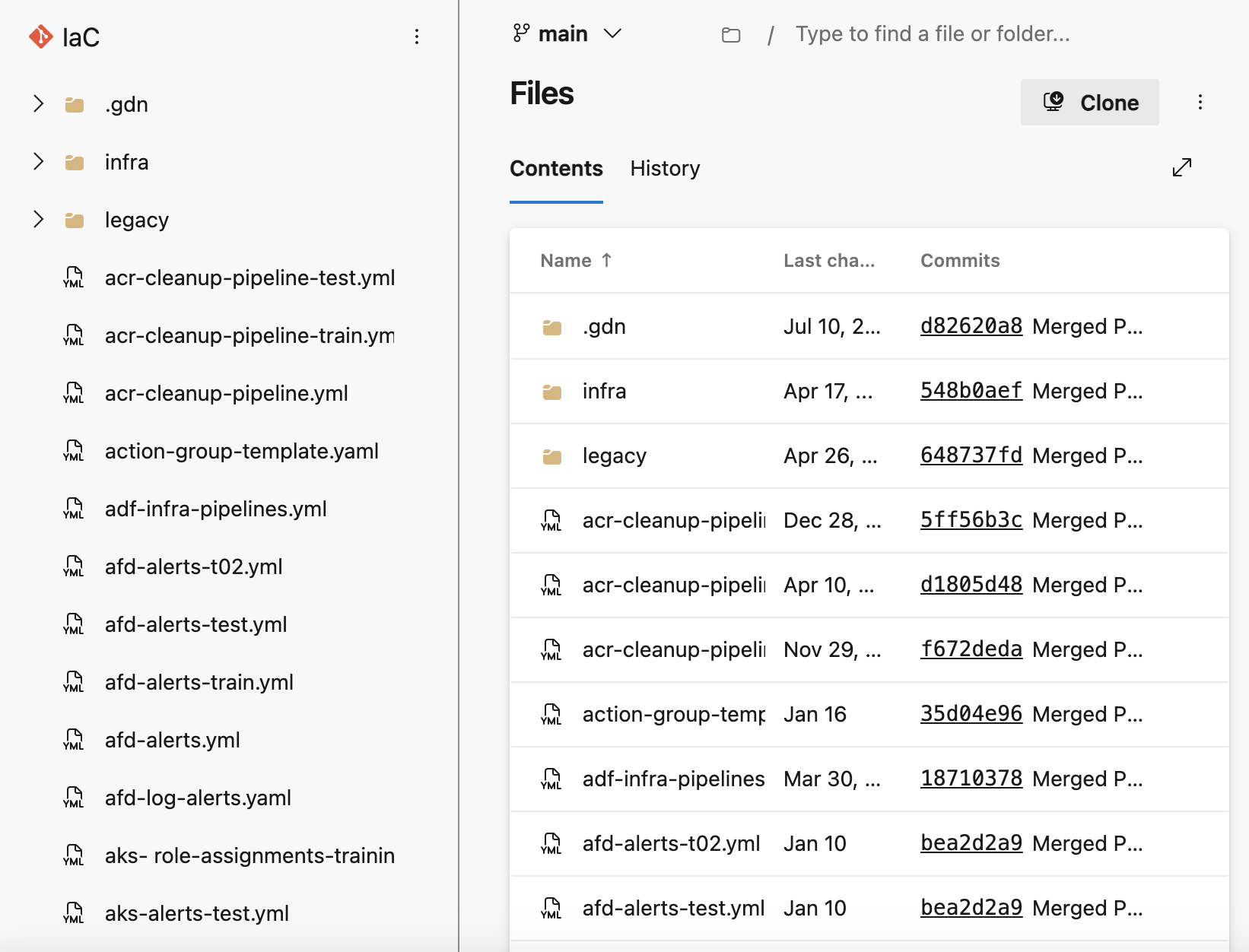This screenshot has height=952, width=1249.
Task: Enter full screen with expand arrows icon
Action: 1181,167
